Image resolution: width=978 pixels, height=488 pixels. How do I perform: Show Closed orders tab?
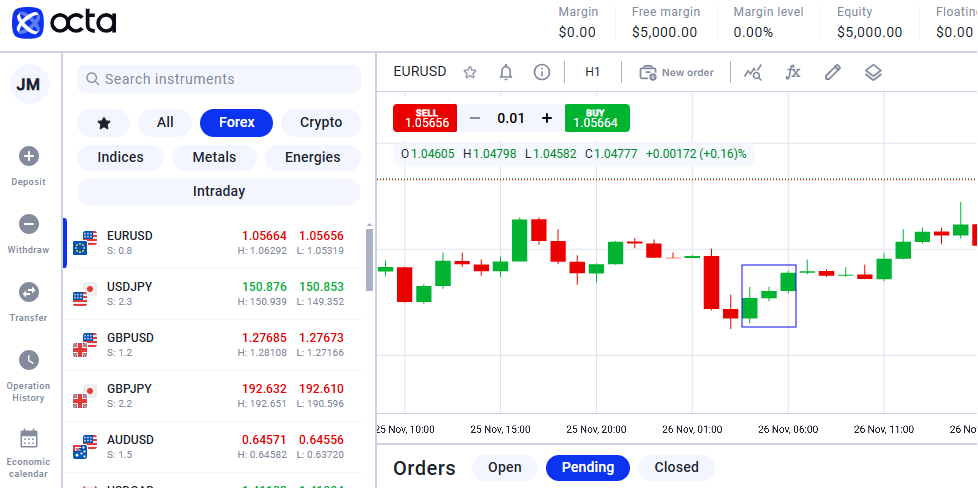click(676, 467)
